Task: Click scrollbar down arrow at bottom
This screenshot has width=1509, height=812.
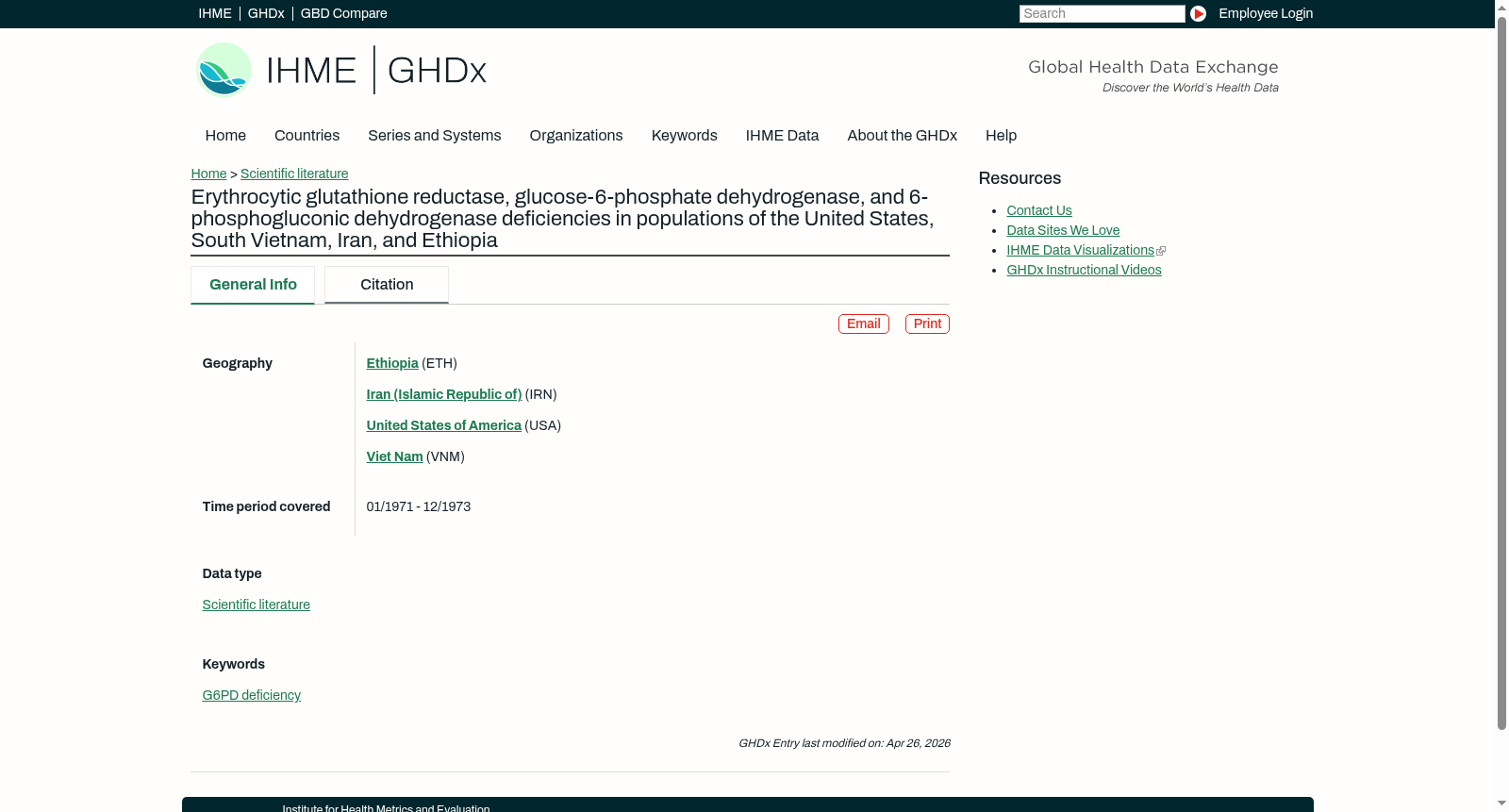Action: pos(1501,804)
